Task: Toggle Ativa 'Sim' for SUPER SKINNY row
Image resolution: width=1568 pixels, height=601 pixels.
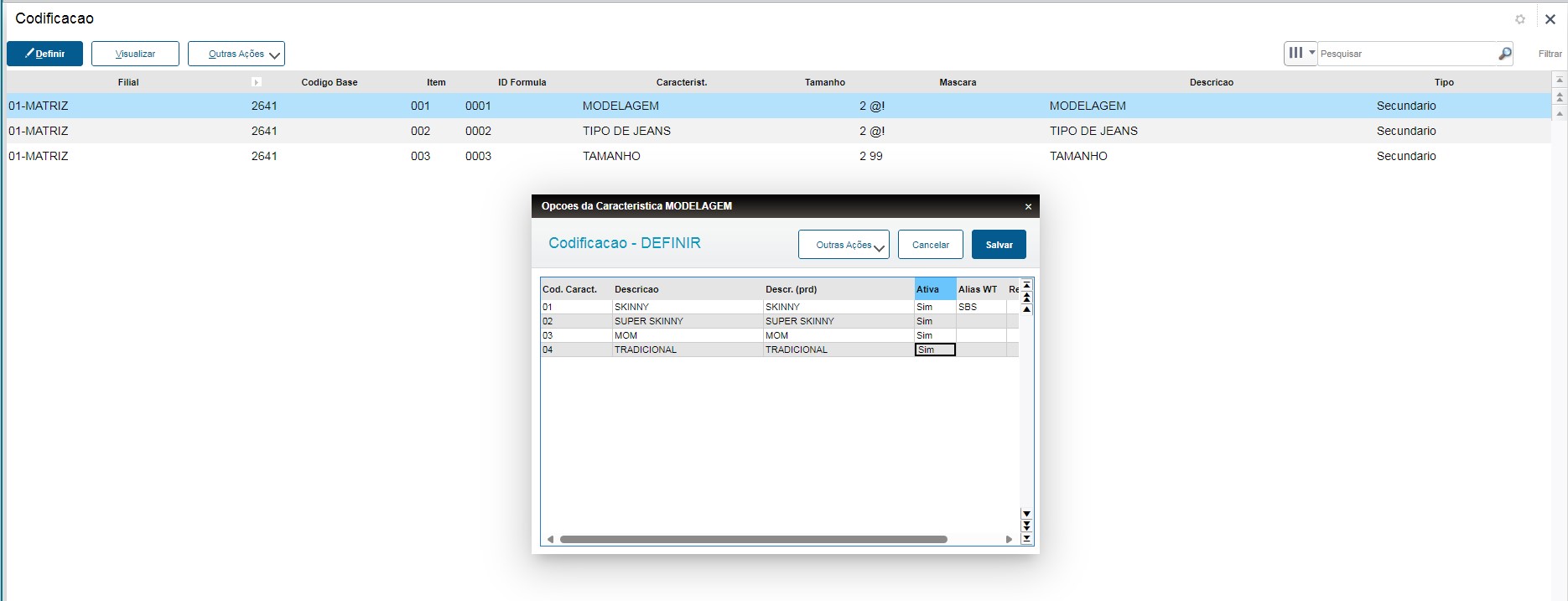Action: click(x=935, y=321)
